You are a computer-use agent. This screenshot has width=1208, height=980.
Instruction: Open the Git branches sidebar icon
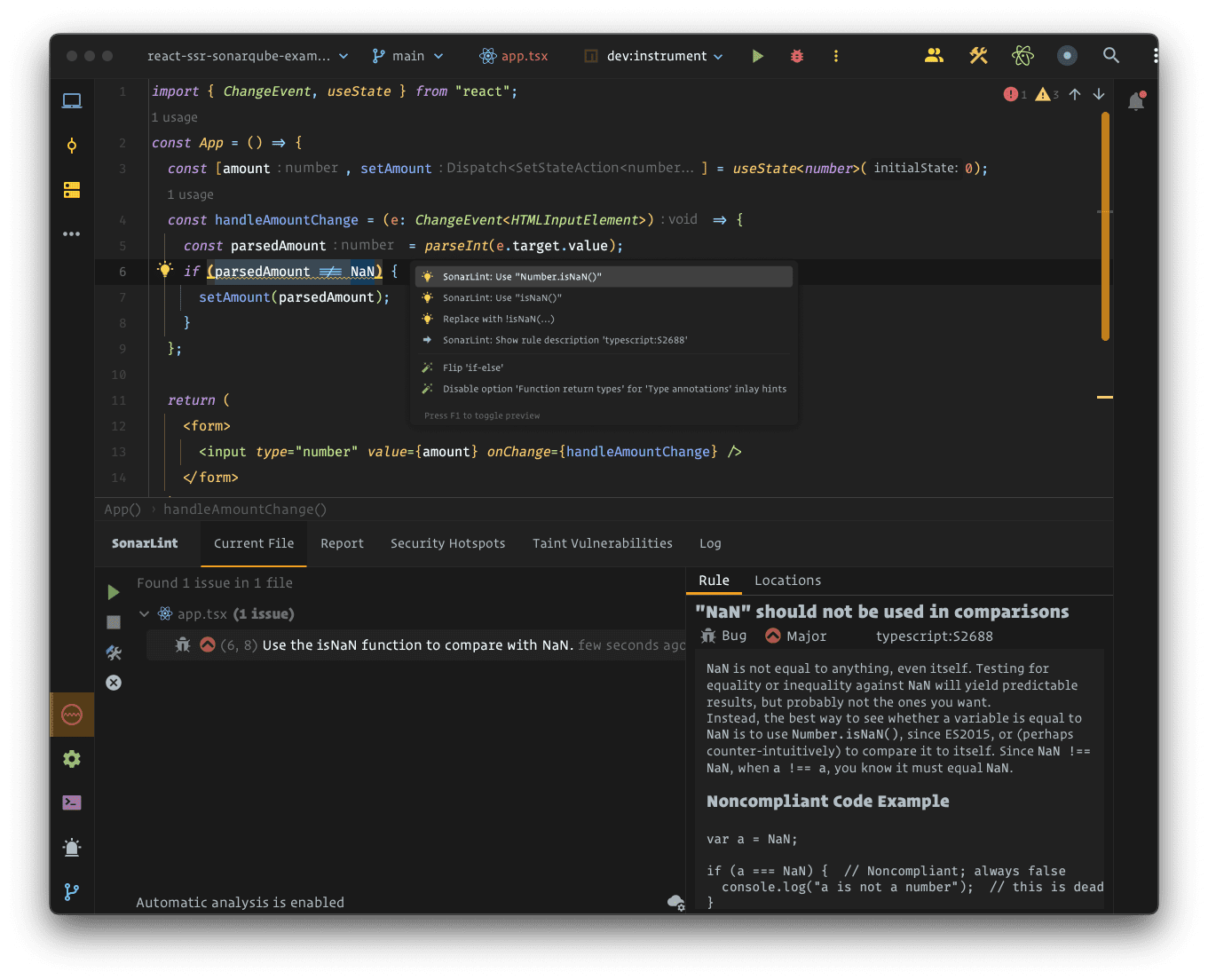[72, 892]
